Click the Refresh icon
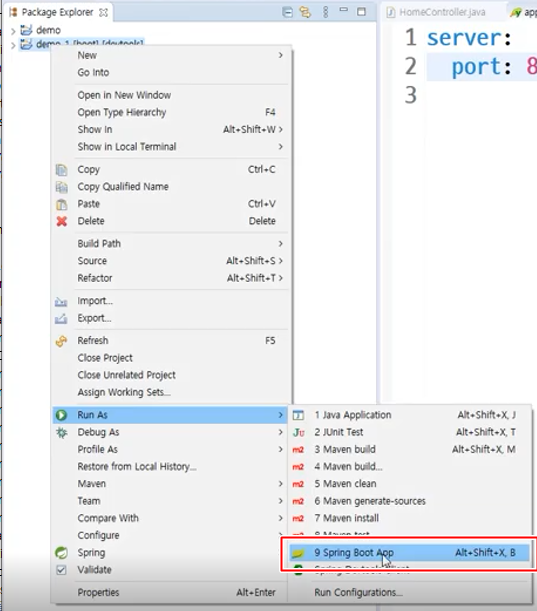The width and height of the screenshot is (537, 611). tap(62, 341)
